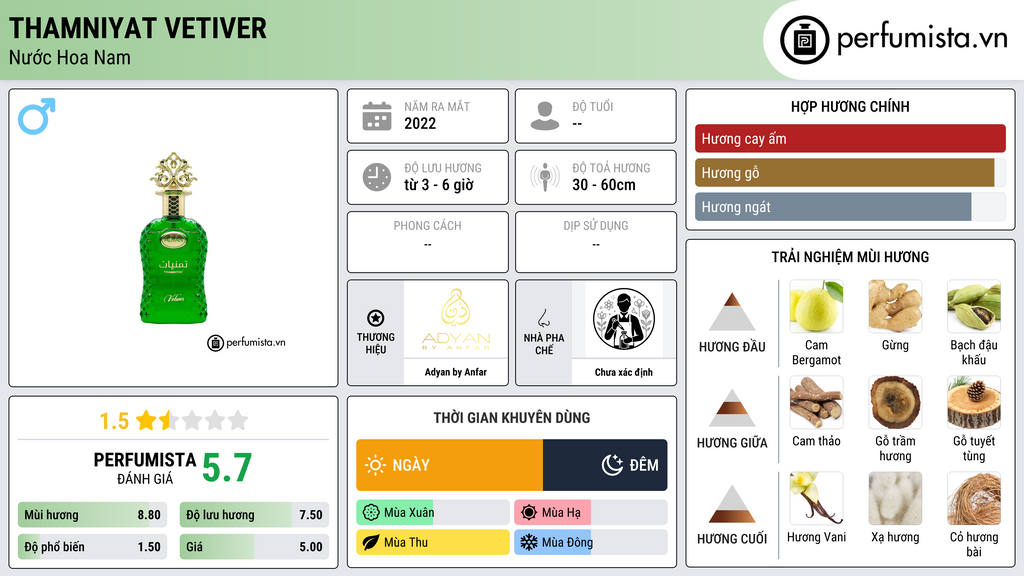Viewport: 1024px width, 576px height.
Task: Click the Dịp sử dụng heading
Action: point(596,225)
